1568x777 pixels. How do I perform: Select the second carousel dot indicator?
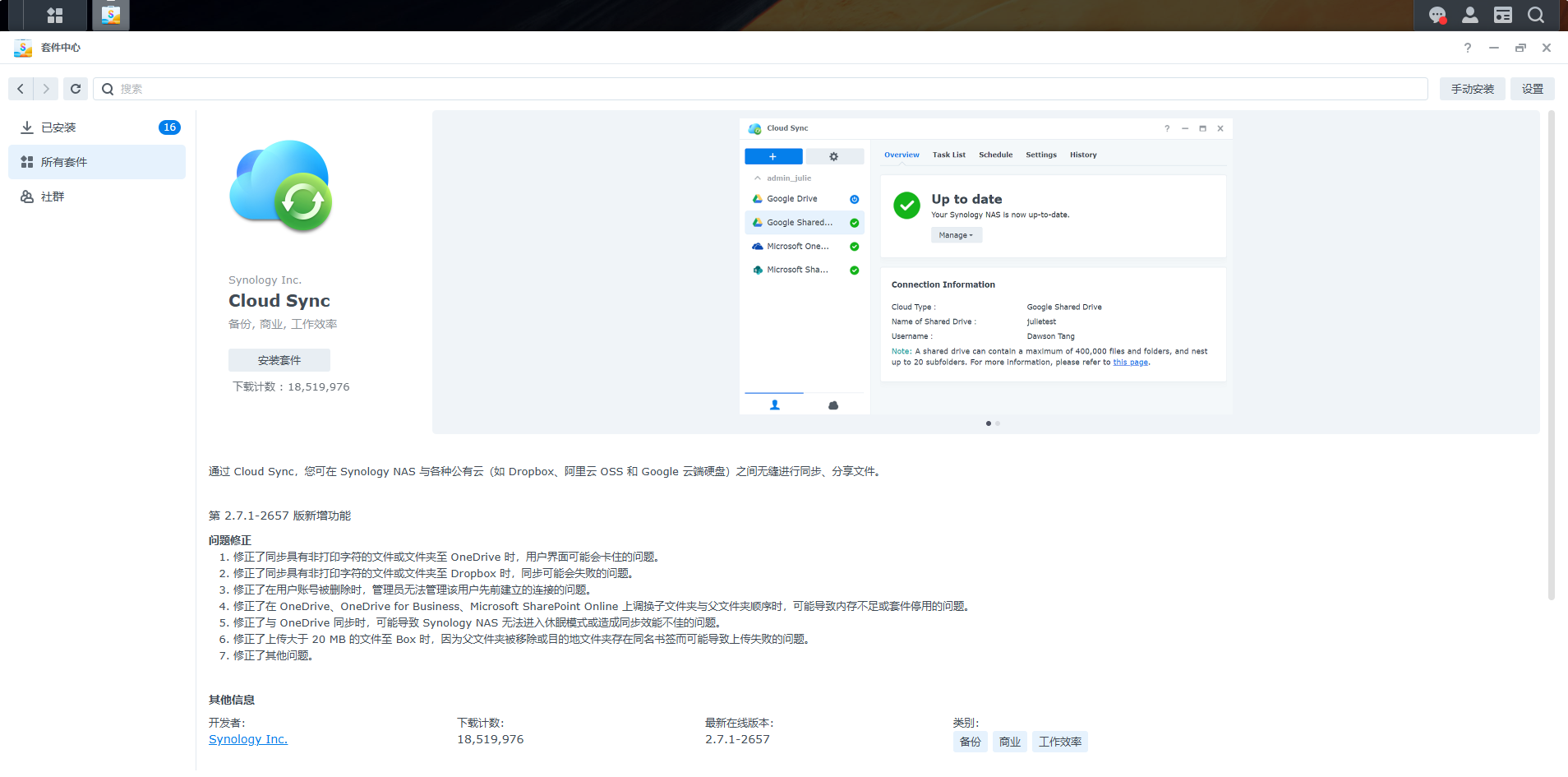[998, 423]
